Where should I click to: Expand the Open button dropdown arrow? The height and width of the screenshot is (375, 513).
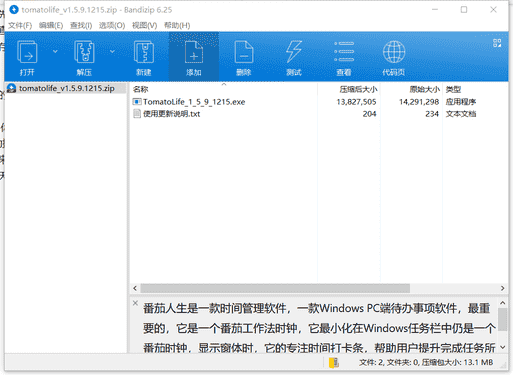55,51
